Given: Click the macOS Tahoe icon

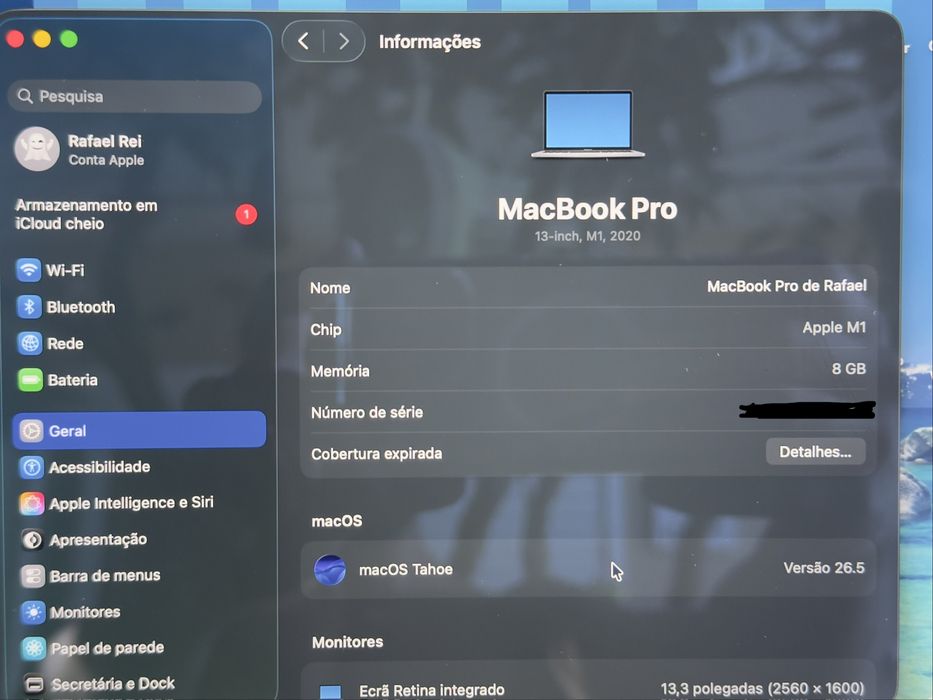Looking at the screenshot, I should [x=330, y=570].
